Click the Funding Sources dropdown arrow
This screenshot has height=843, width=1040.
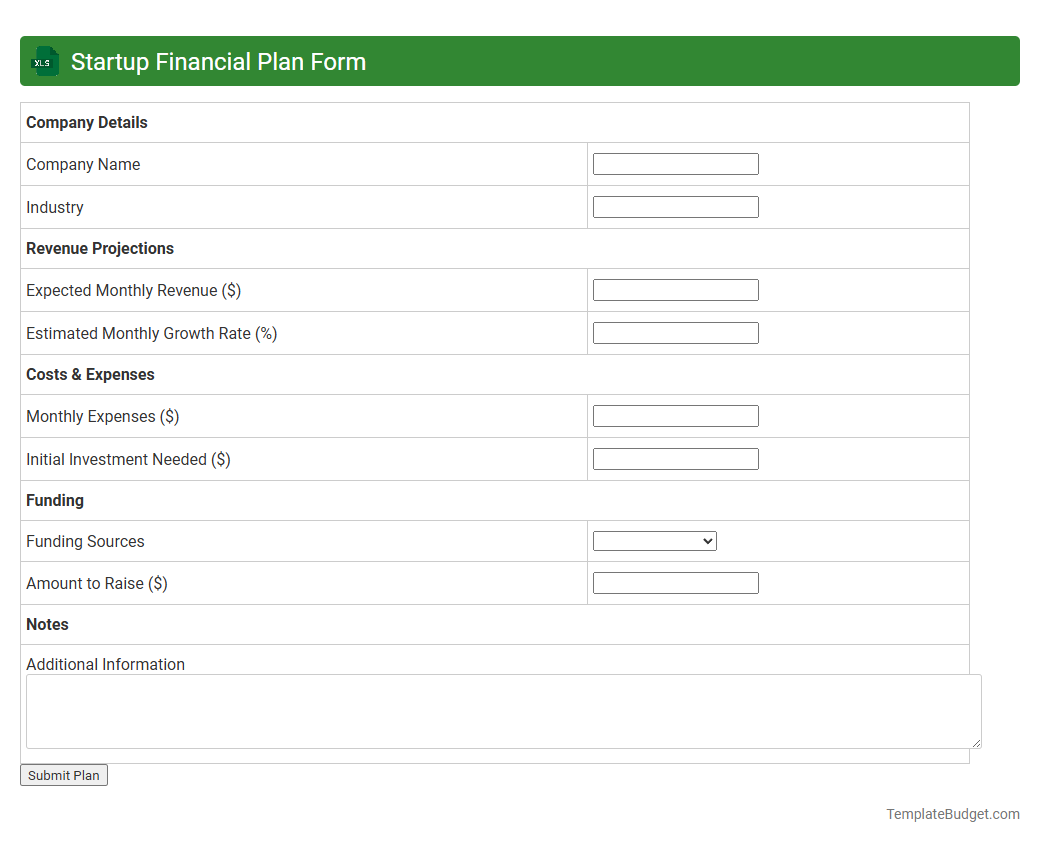(x=709, y=540)
